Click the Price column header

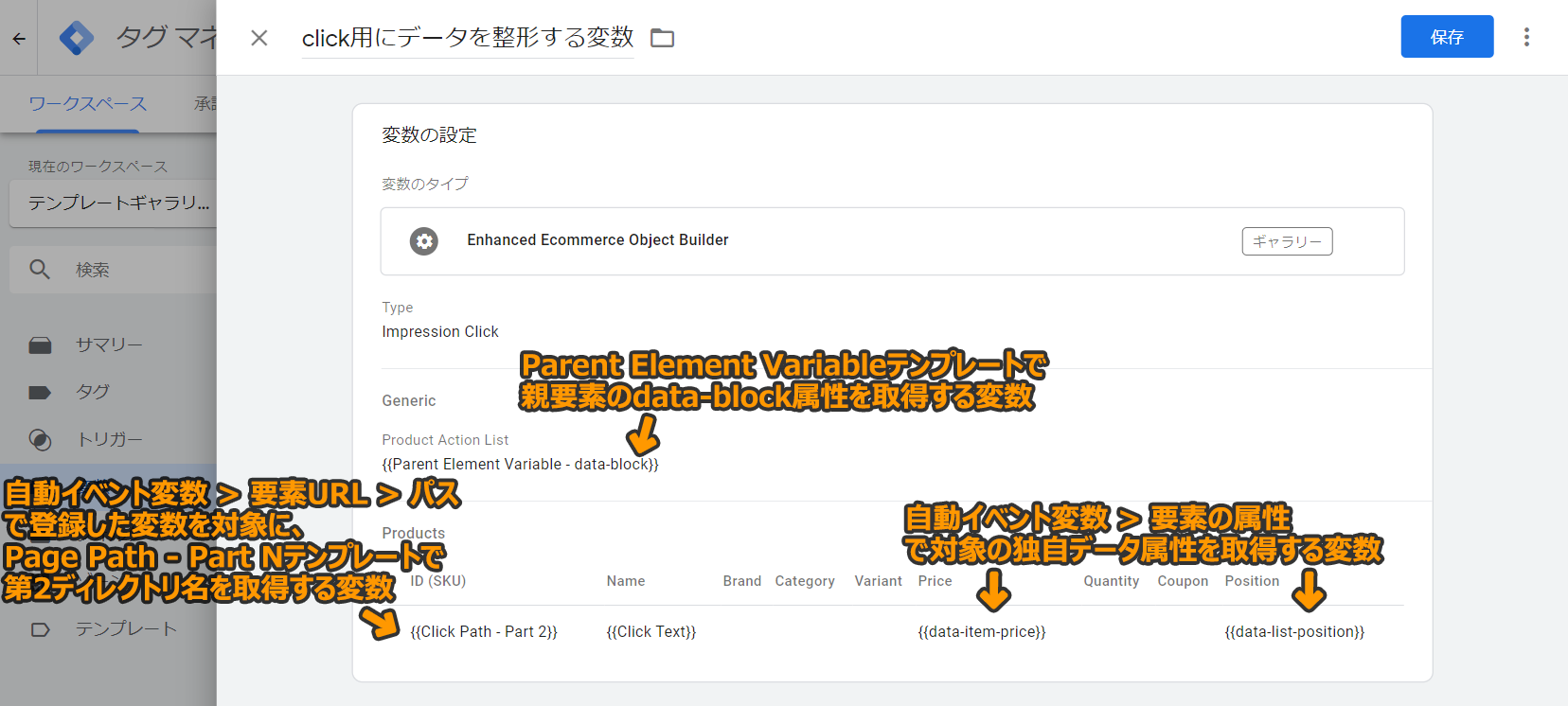(935, 581)
